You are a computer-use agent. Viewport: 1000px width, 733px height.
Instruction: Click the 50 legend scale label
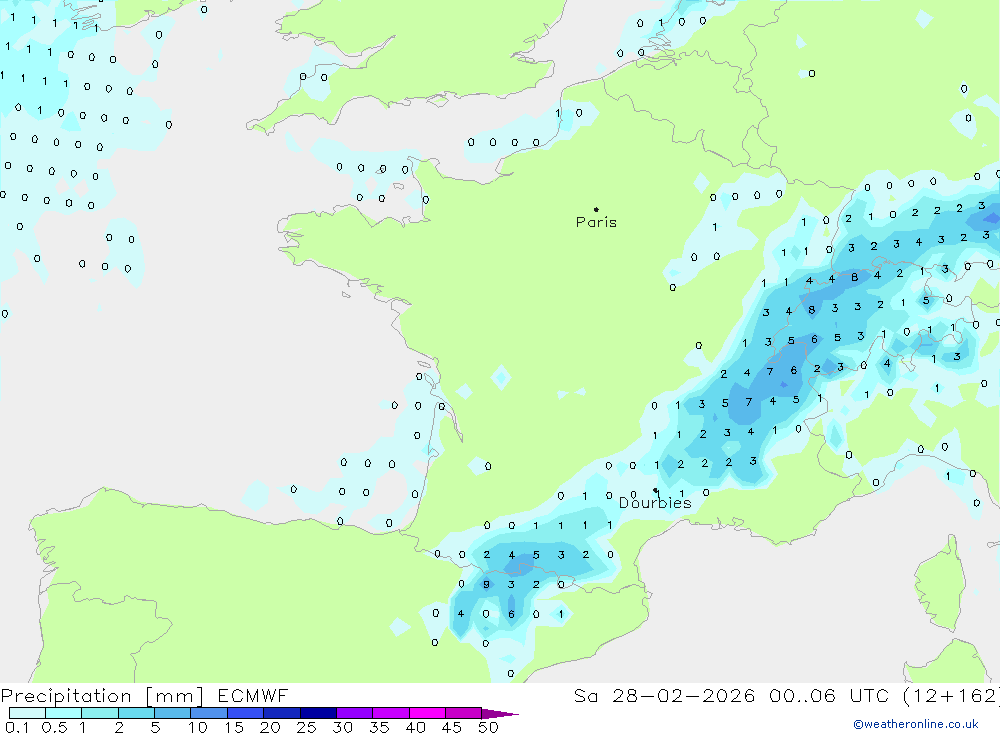point(489,727)
